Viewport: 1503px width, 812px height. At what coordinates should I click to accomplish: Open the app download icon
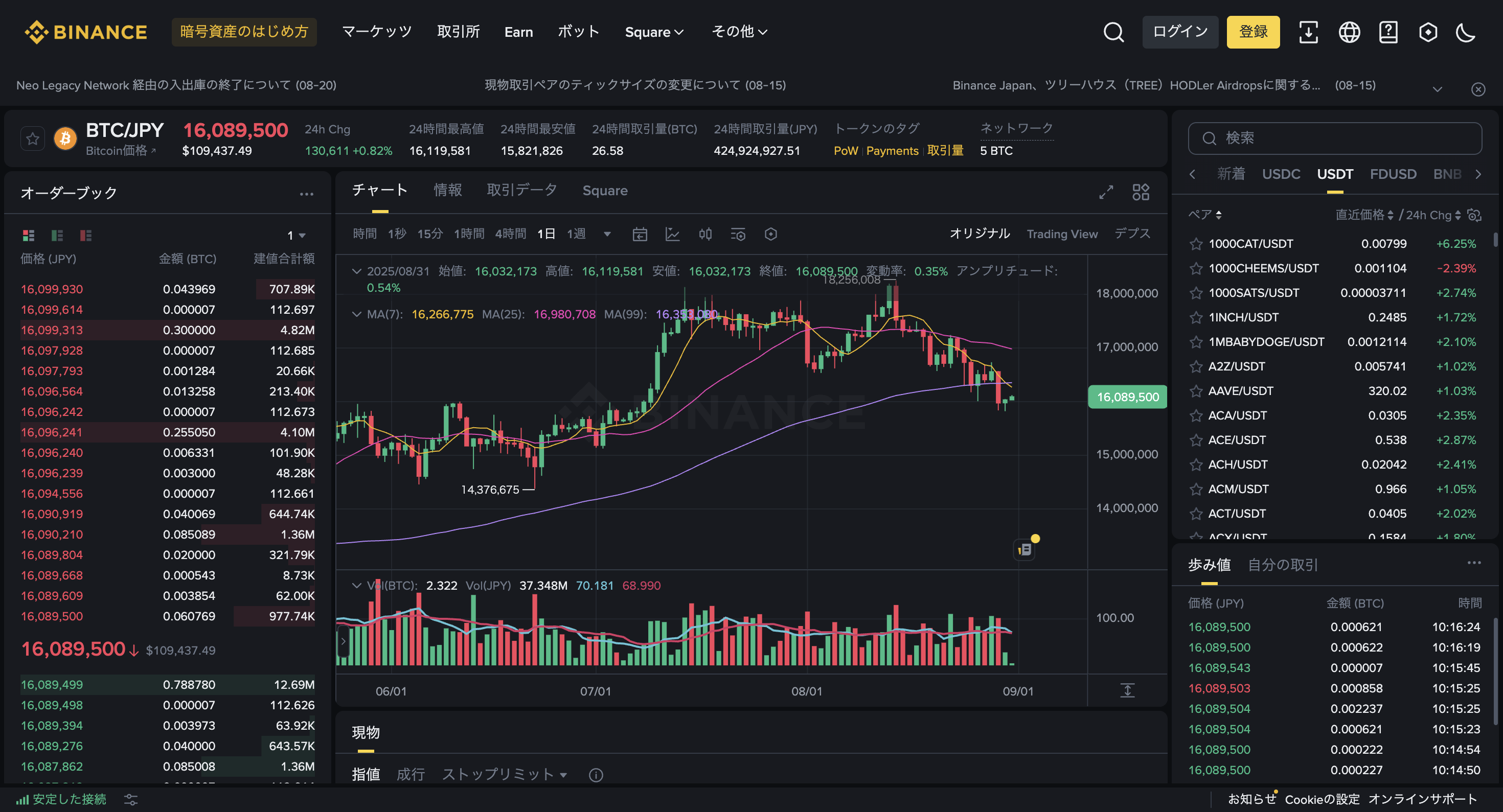pyautogui.click(x=1308, y=32)
